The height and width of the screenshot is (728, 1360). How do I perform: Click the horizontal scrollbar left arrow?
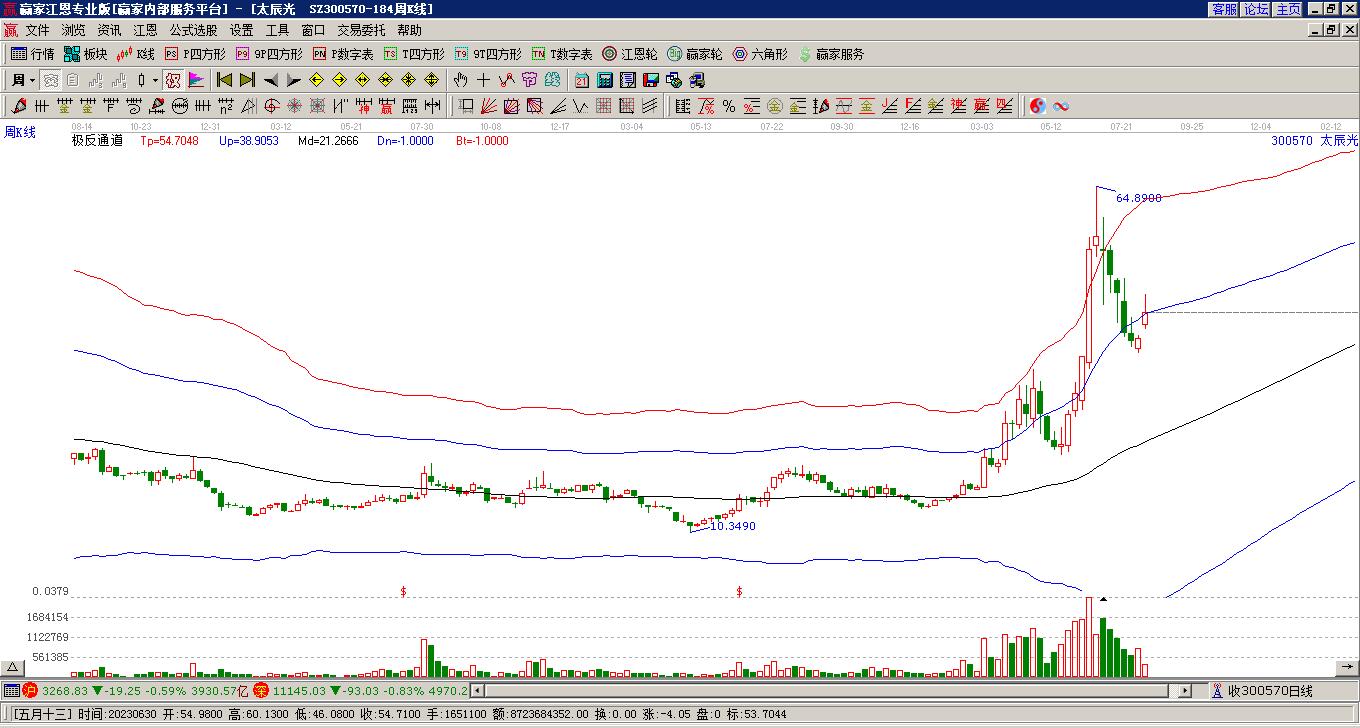[477, 690]
